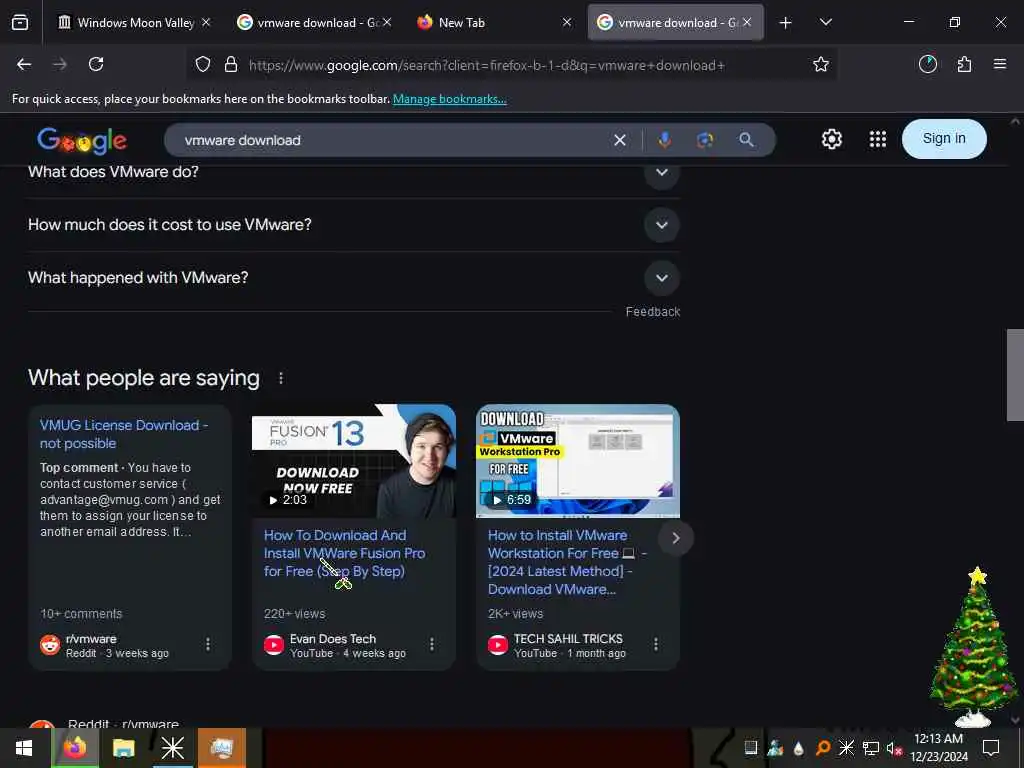Play the VMware Workstation Pro video thumbnail
Screen dimensions: 1024x768
577,461
